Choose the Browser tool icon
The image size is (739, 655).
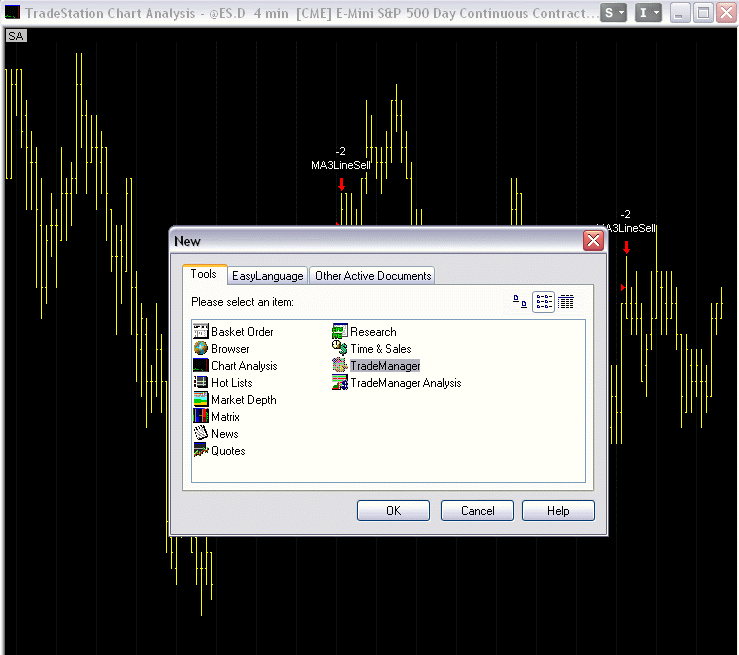pos(201,349)
